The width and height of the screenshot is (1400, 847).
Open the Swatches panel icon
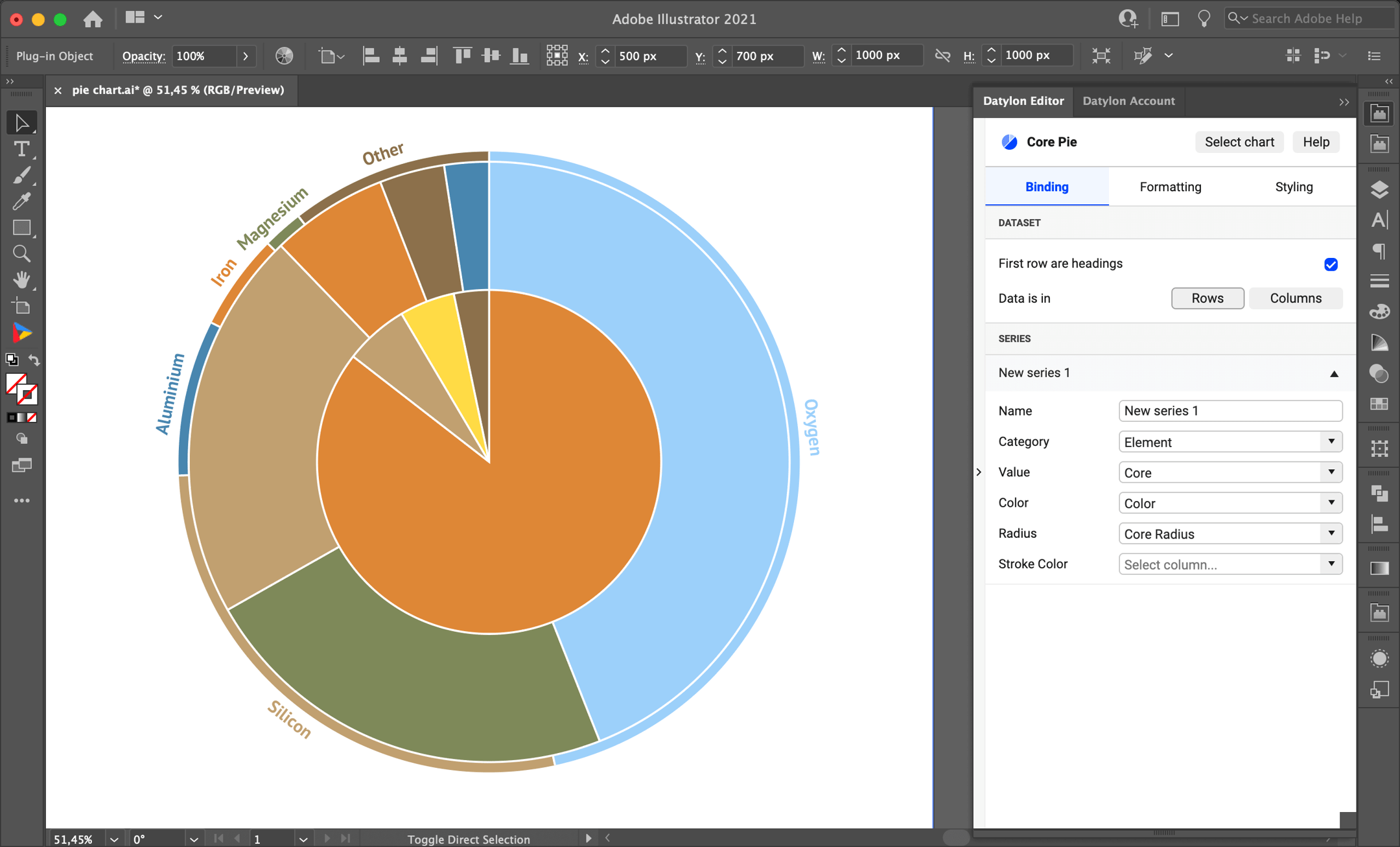click(1380, 402)
